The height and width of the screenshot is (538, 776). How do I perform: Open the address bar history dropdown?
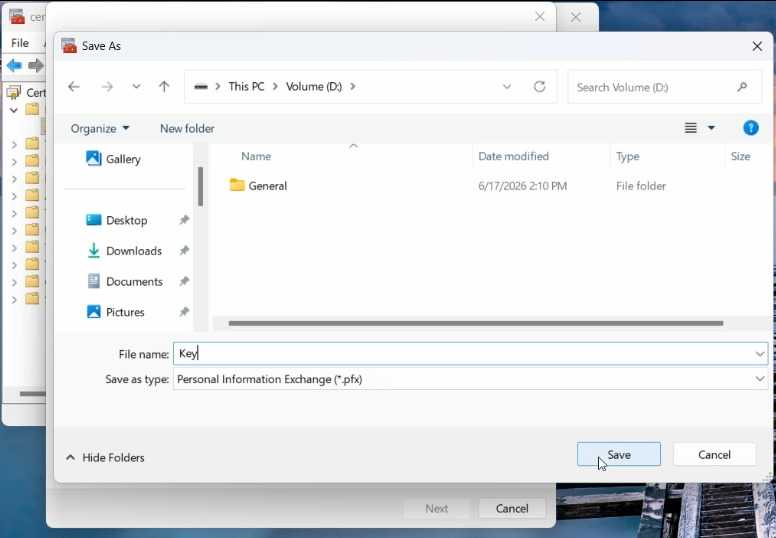click(507, 87)
